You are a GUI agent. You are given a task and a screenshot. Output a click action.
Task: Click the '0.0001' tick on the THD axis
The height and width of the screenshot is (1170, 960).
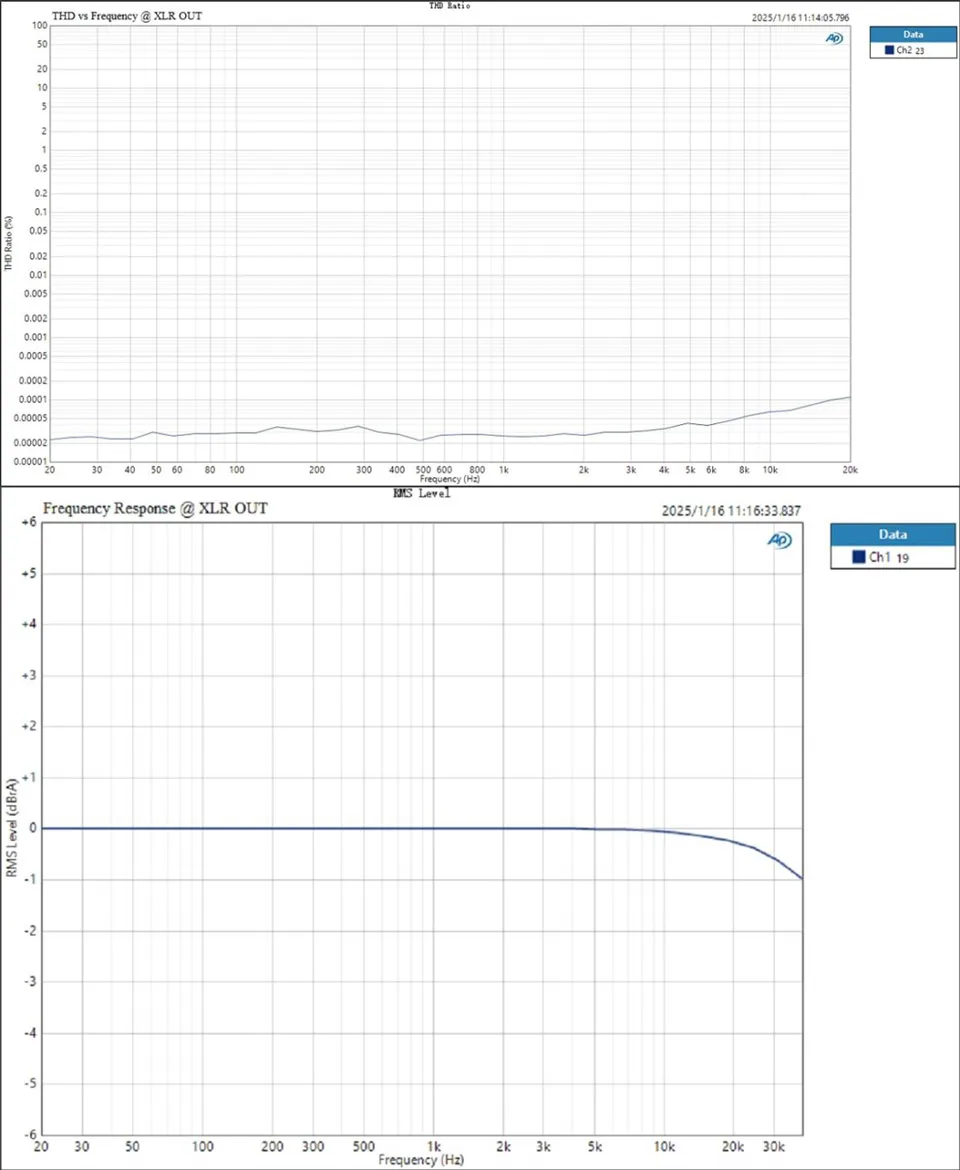click(34, 399)
